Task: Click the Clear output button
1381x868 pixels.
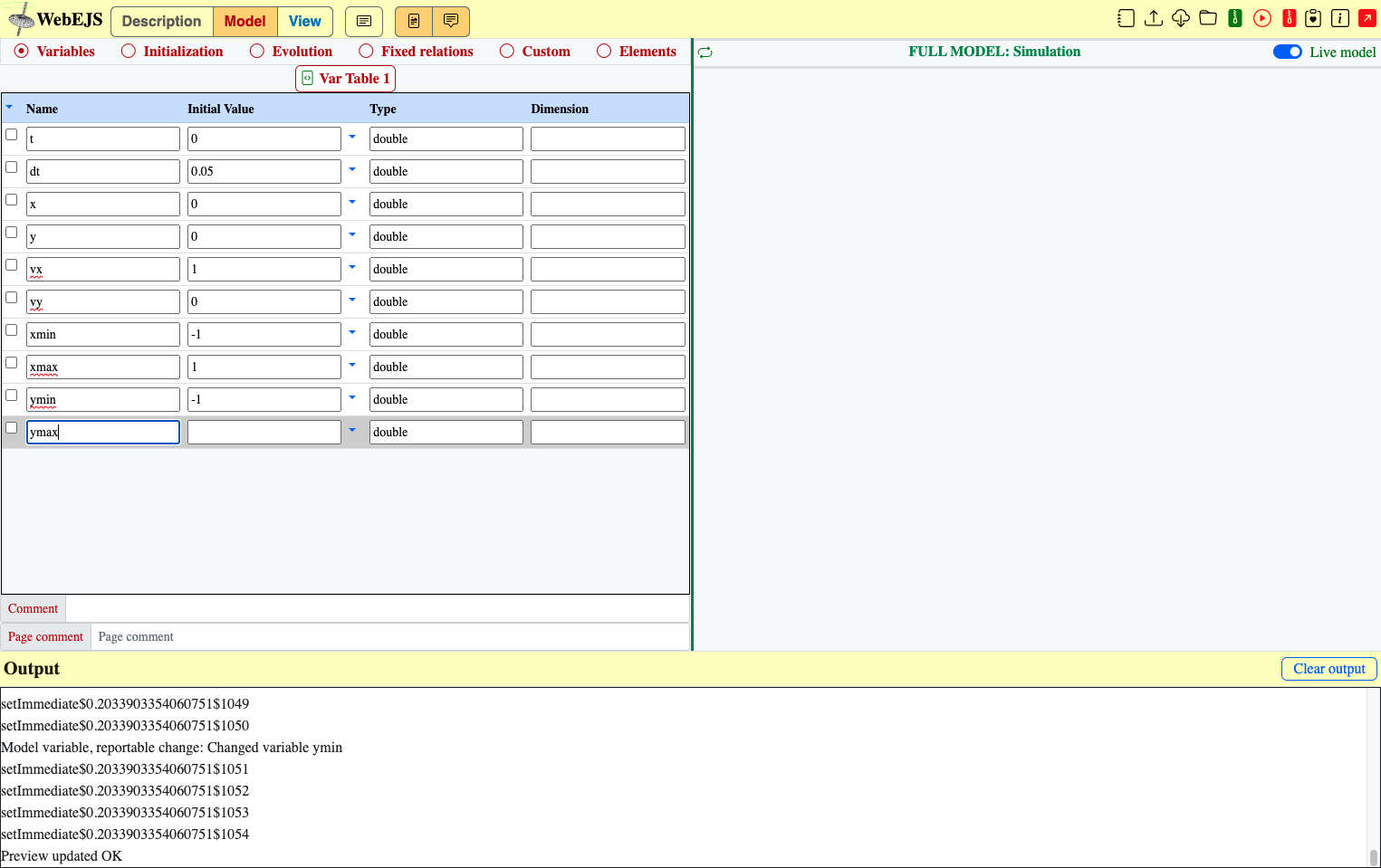Action: 1329,669
